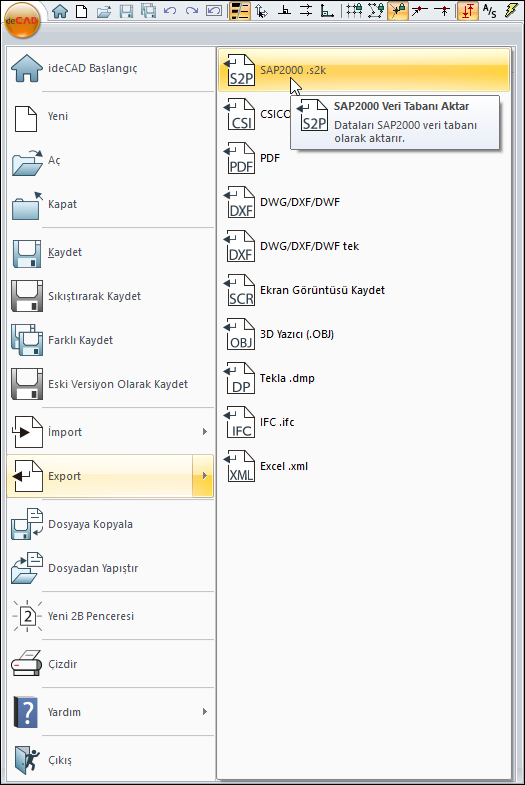This screenshot has height=785, width=525.
Task: Choose Dosyadan Yapıştır
Action: [111, 568]
